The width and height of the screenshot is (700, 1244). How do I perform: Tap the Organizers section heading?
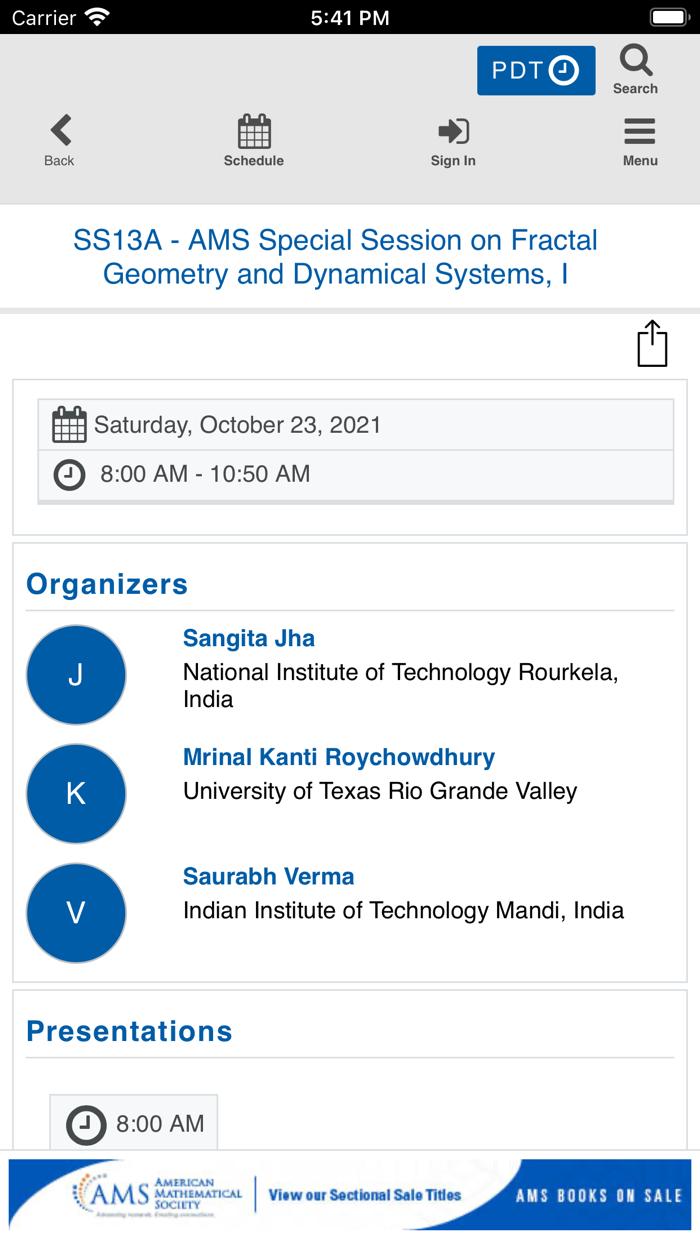(107, 584)
